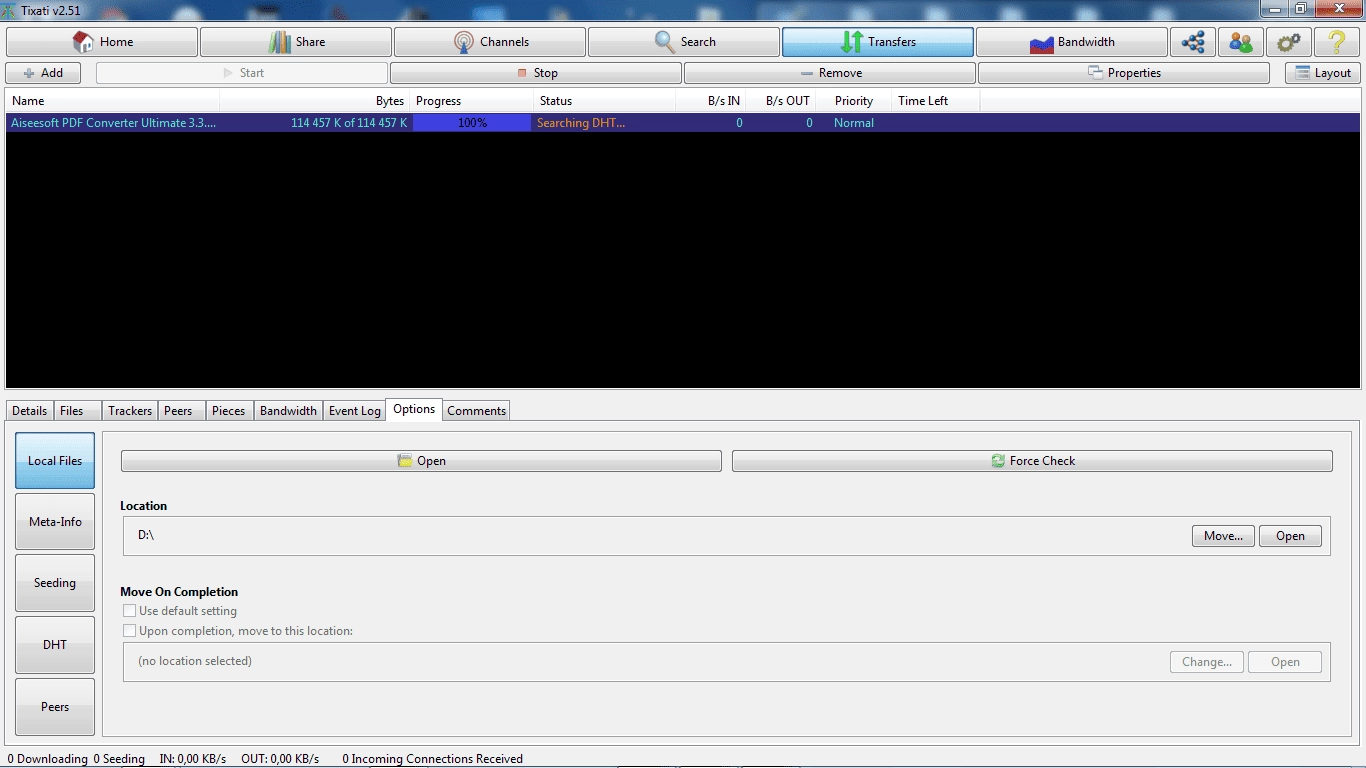Viewport: 1366px width, 768px height.
Task: Open settings with the gears icon
Action: click(x=1288, y=42)
